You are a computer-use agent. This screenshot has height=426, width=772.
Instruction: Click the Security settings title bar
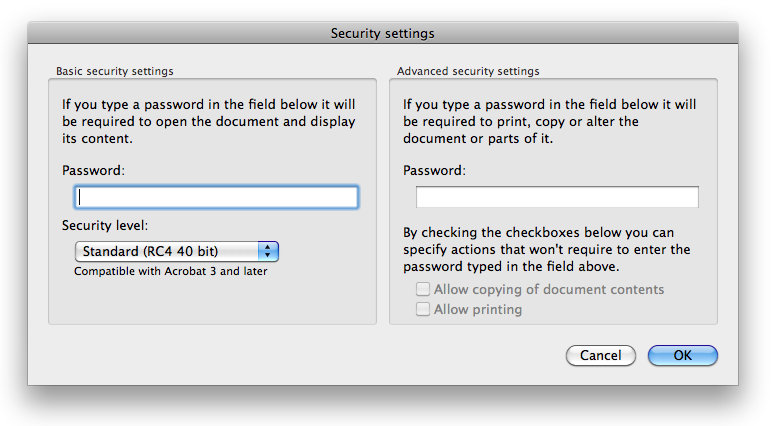[383, 33]
